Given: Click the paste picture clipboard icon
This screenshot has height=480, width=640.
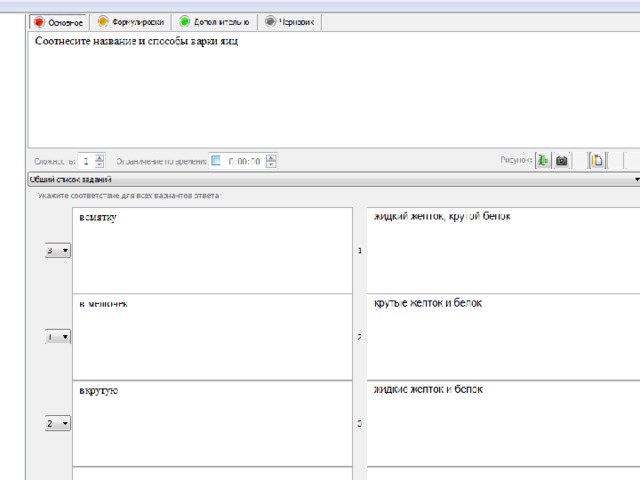Looking at the screenshot, I should [597, 160].
